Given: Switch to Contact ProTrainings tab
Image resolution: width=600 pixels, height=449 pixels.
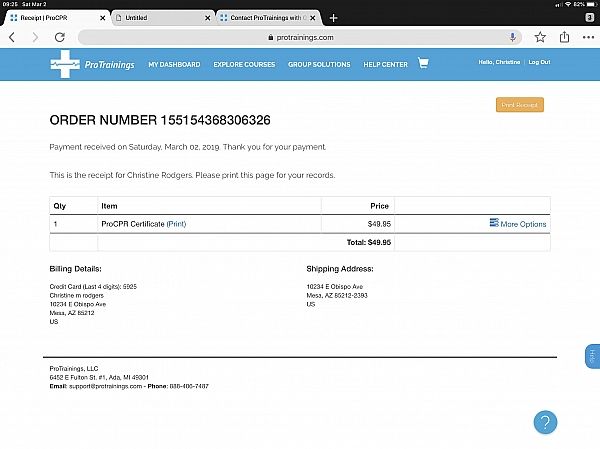Looking at the screenshot, I should pos(268,18).
